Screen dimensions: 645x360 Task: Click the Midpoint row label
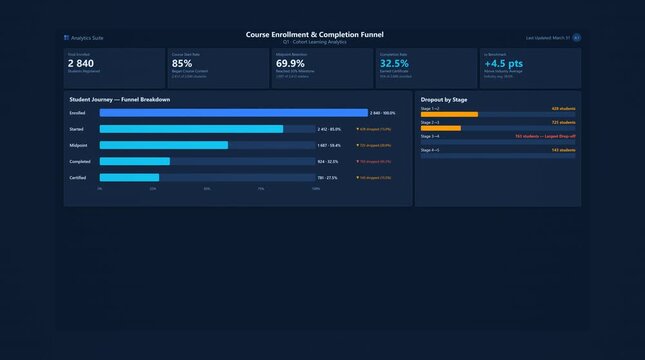[78, 145]
